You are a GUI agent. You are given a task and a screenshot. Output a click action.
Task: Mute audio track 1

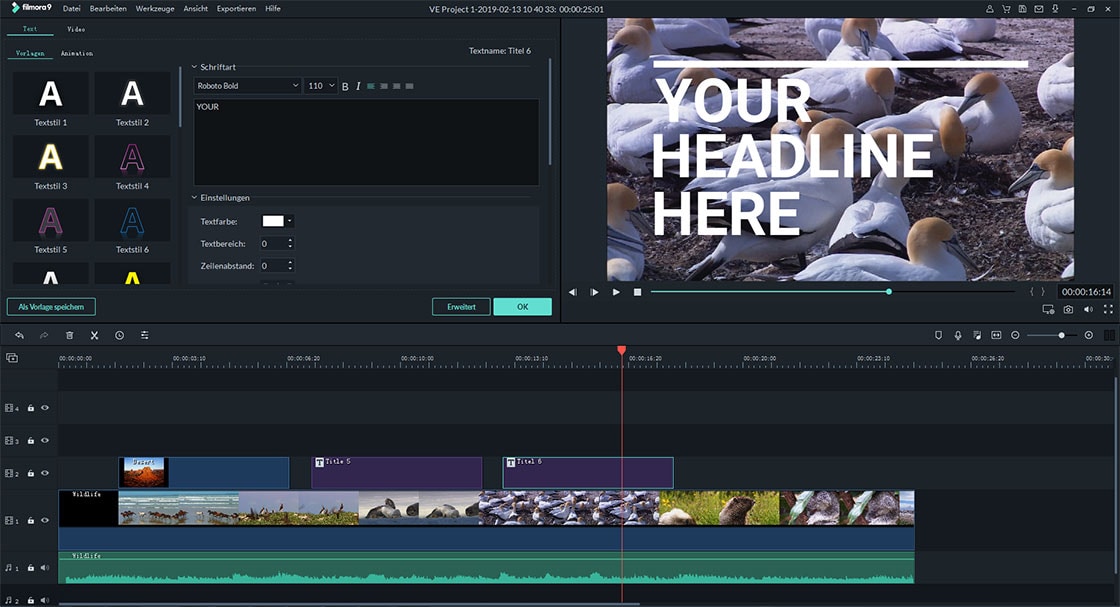[x=45, y=568]
